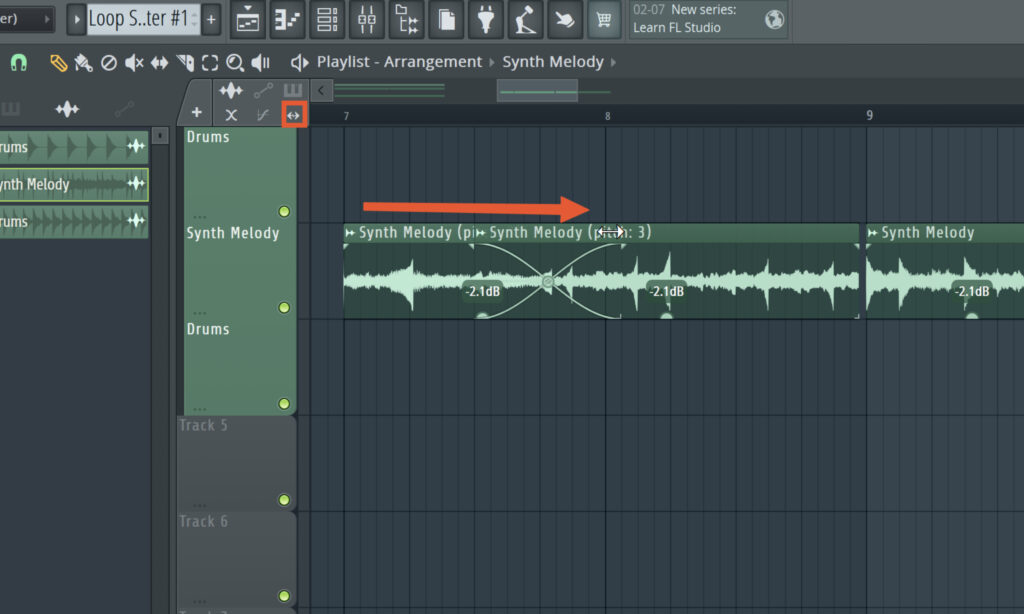Select the Slice tool
Screen dimensions: 1024x614
point(185,63)
